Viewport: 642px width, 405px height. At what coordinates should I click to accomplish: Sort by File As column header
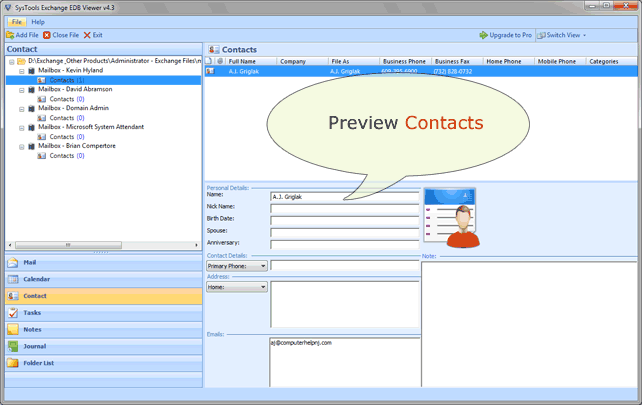coord(354,61)
